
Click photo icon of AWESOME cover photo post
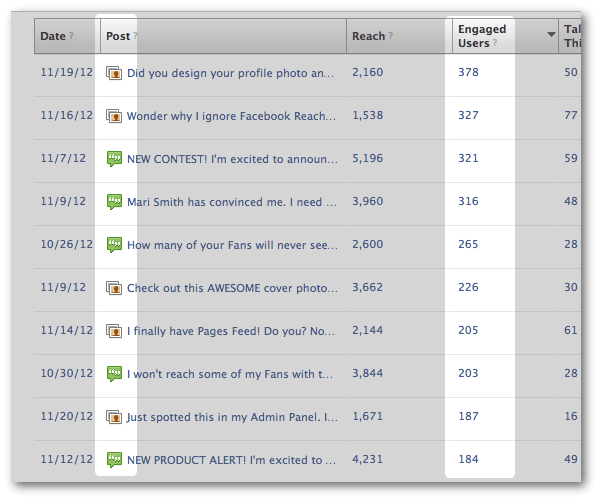coord(114,288)
